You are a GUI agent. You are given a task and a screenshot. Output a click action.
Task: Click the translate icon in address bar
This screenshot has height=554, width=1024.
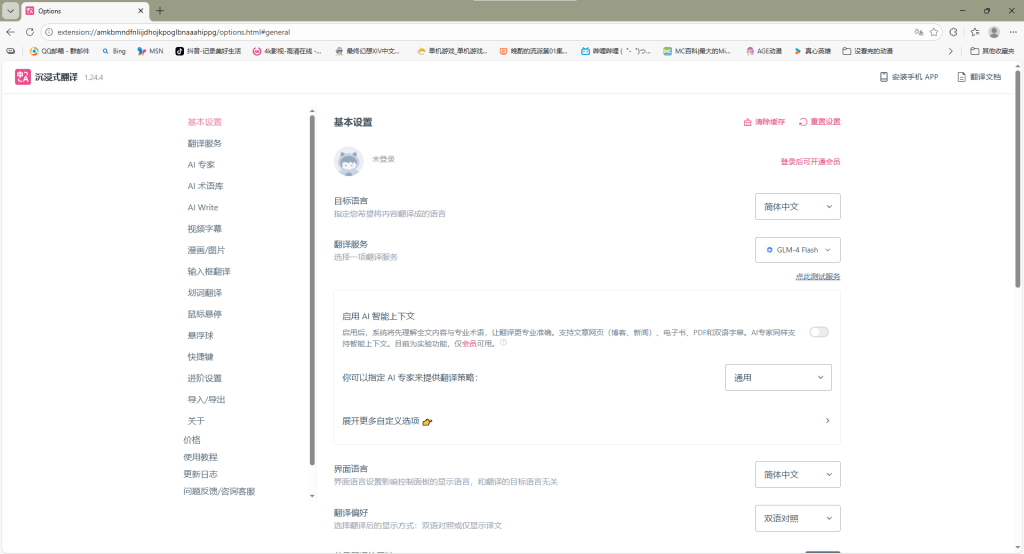coord(918,32)
